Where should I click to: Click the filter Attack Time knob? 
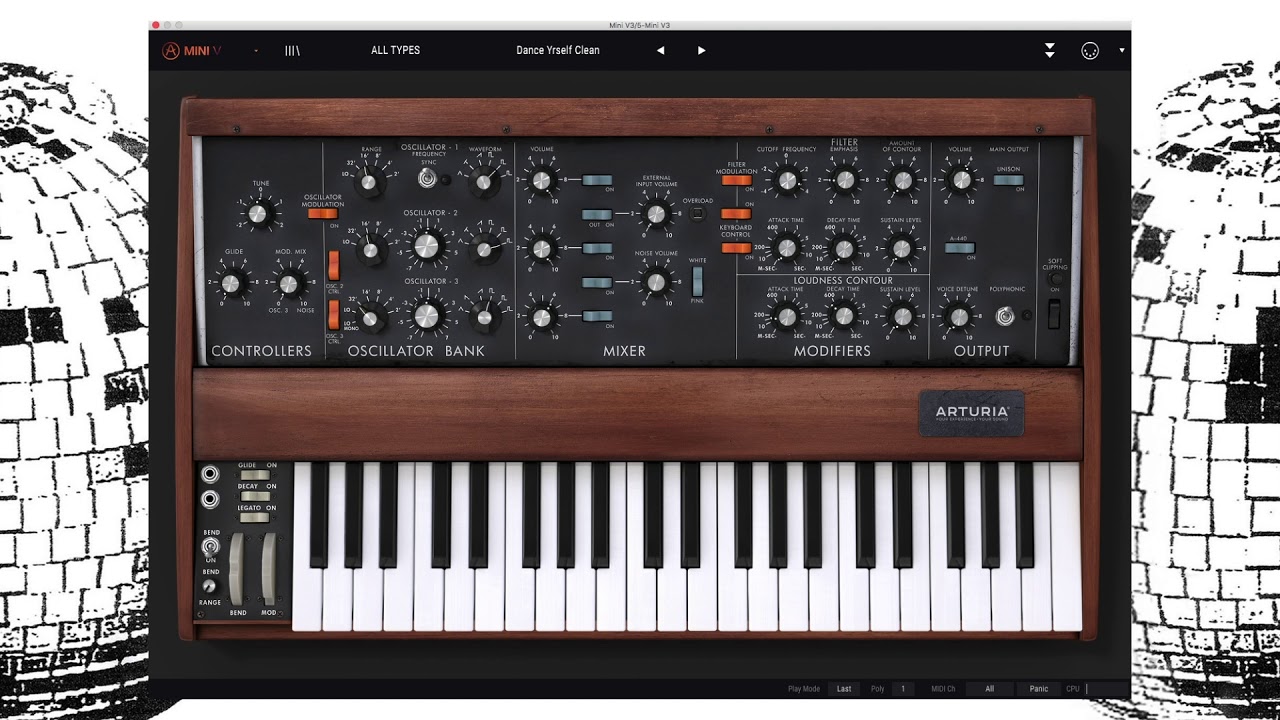coord(787,248)
